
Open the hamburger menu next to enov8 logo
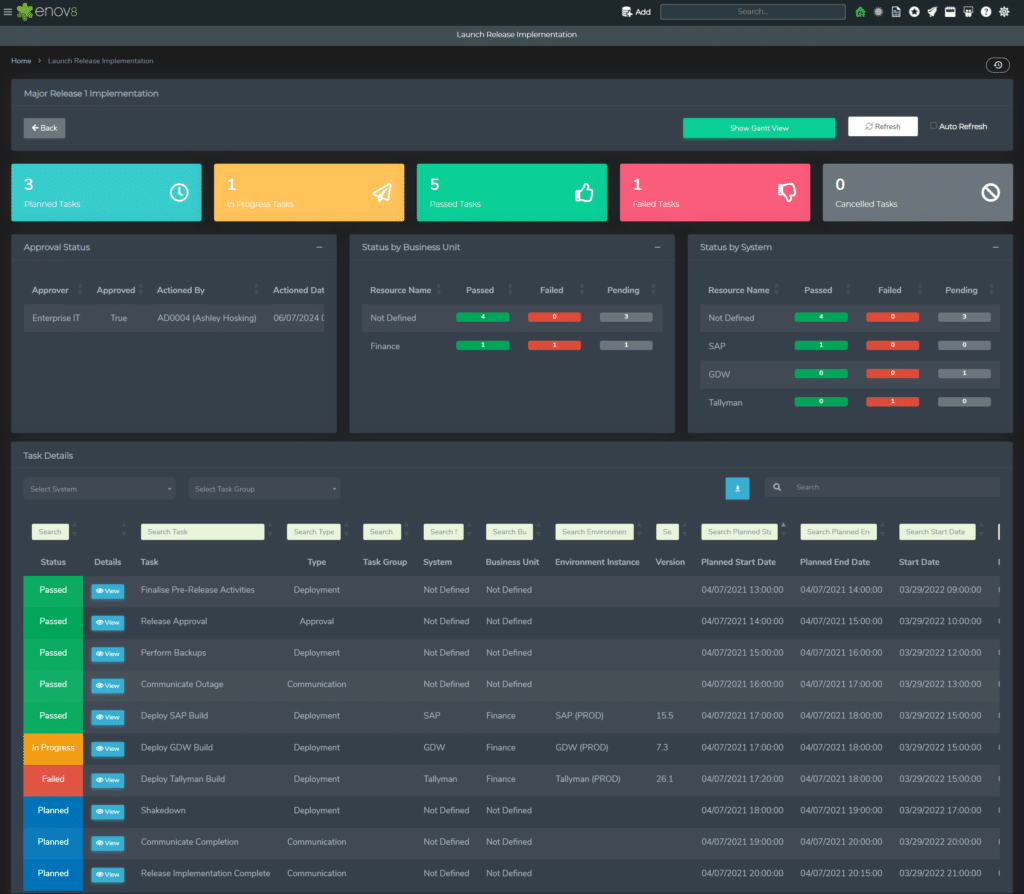[8, 12]
